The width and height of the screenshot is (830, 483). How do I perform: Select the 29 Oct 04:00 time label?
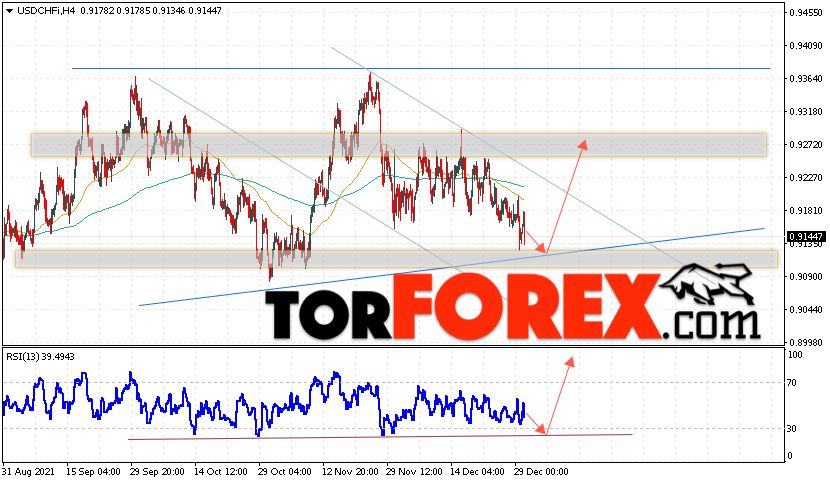(x=285, y=471)
